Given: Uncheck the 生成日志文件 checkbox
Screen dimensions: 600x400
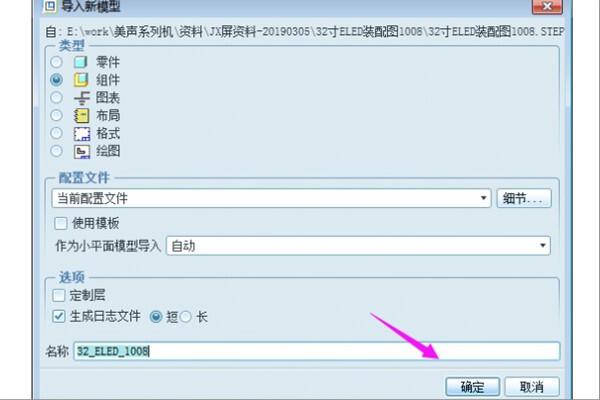Looking at the screenshot, I should click(59, 316).
